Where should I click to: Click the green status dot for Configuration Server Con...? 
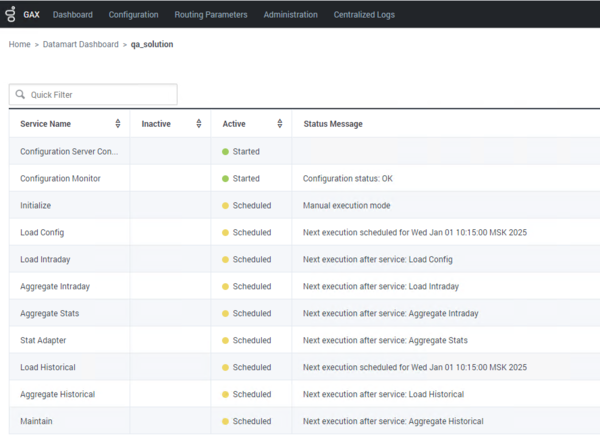[225, 152]
